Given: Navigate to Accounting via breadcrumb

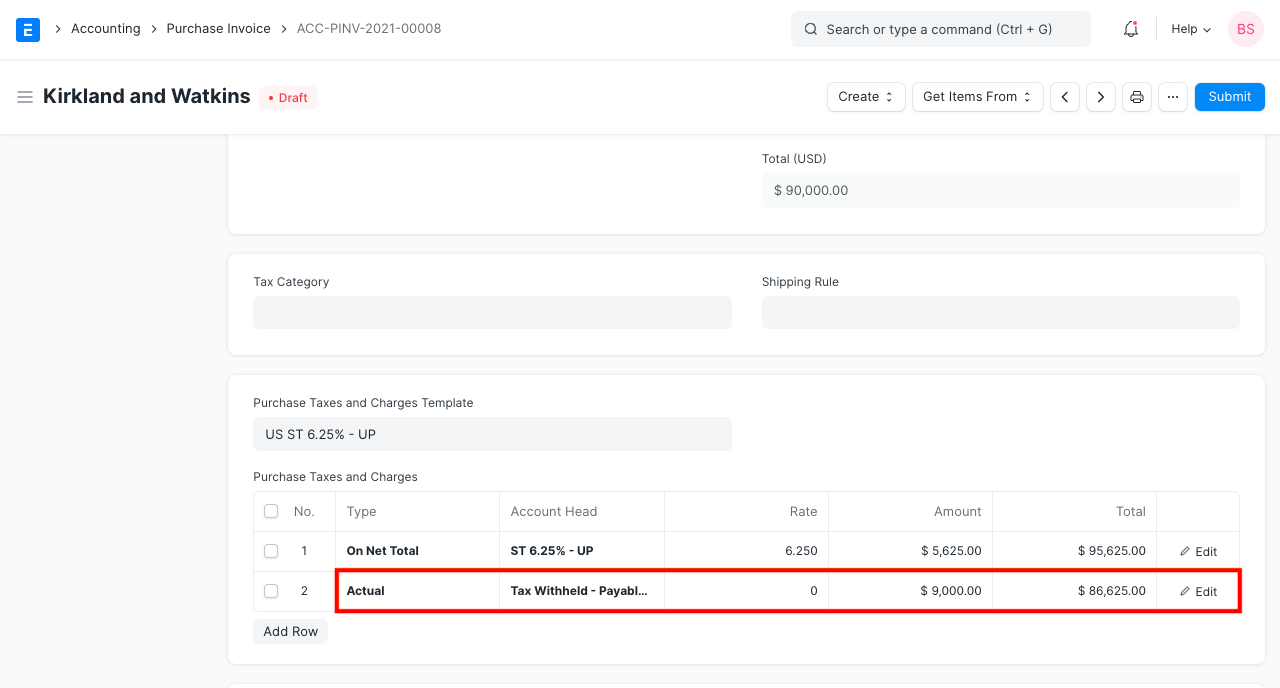Looking at the screenshot, I should pos(105,29).
